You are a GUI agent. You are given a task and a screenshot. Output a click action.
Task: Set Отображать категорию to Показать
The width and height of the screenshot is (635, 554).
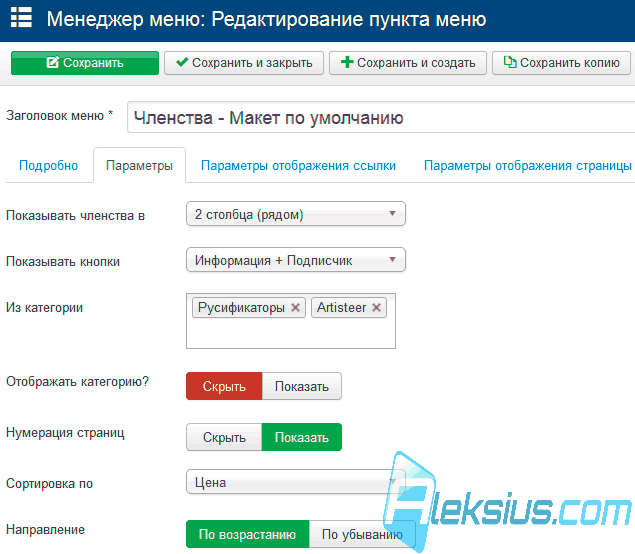tap(302, 386)
